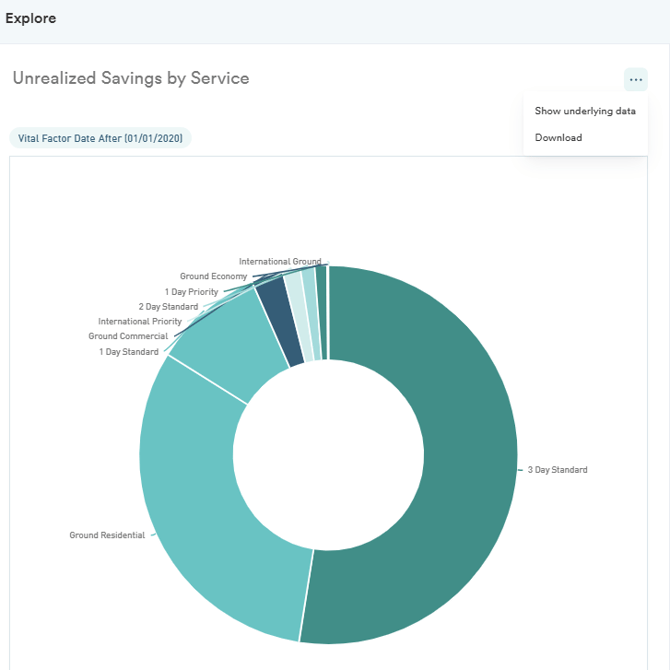The height and width of the screenshot is (670, 670).
Task: Click the Ground Economy label
Action: click(x=213, y=276)
